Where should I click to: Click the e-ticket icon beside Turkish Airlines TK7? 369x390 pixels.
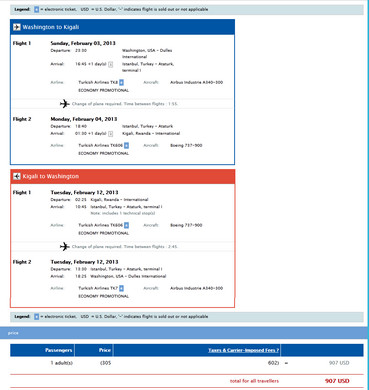coord(122,288)
